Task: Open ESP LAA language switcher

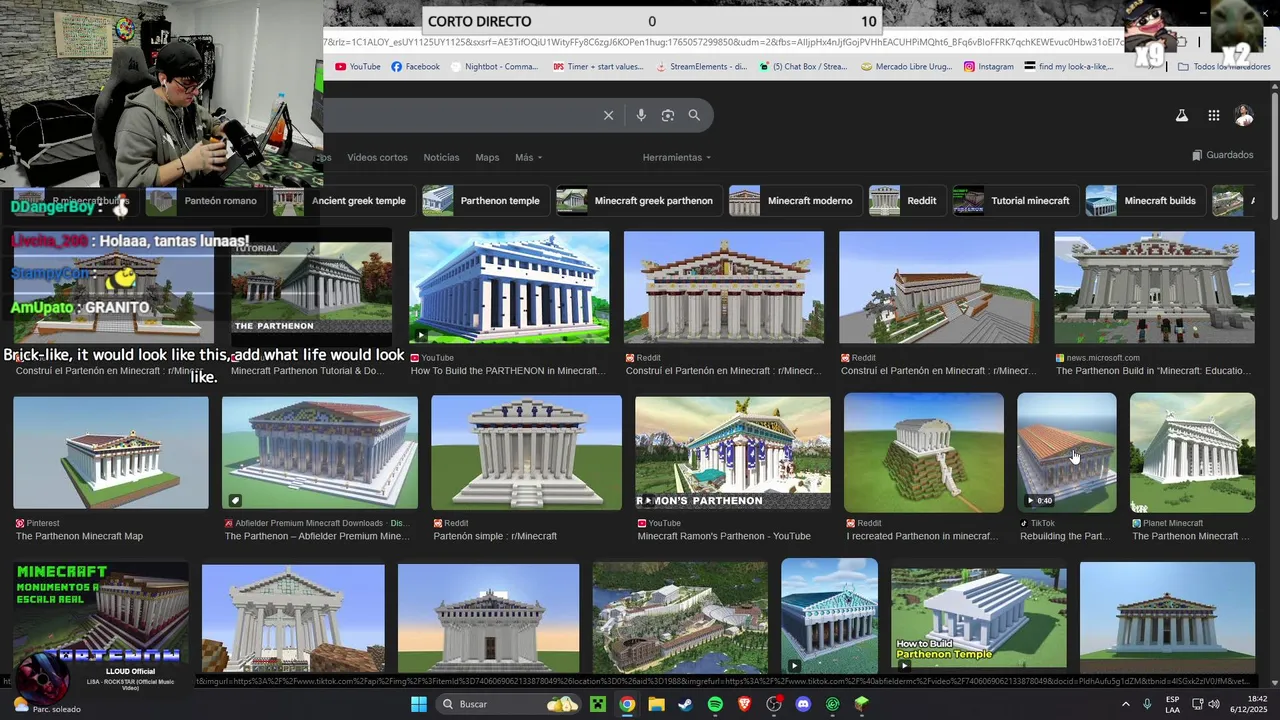Action: 1172,704
